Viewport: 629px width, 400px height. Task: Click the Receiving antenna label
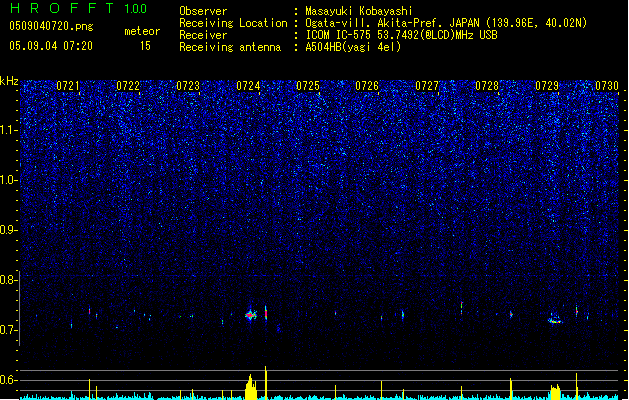[230, 47]
